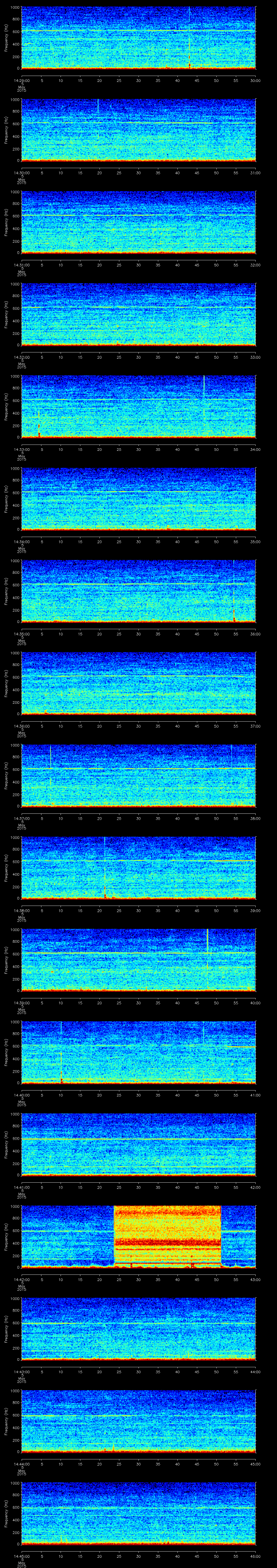The height and width of the screenshot is (1568, 277).
Task: Select the 14:36:00 time axis label
Action: click(x=21, y=726)
